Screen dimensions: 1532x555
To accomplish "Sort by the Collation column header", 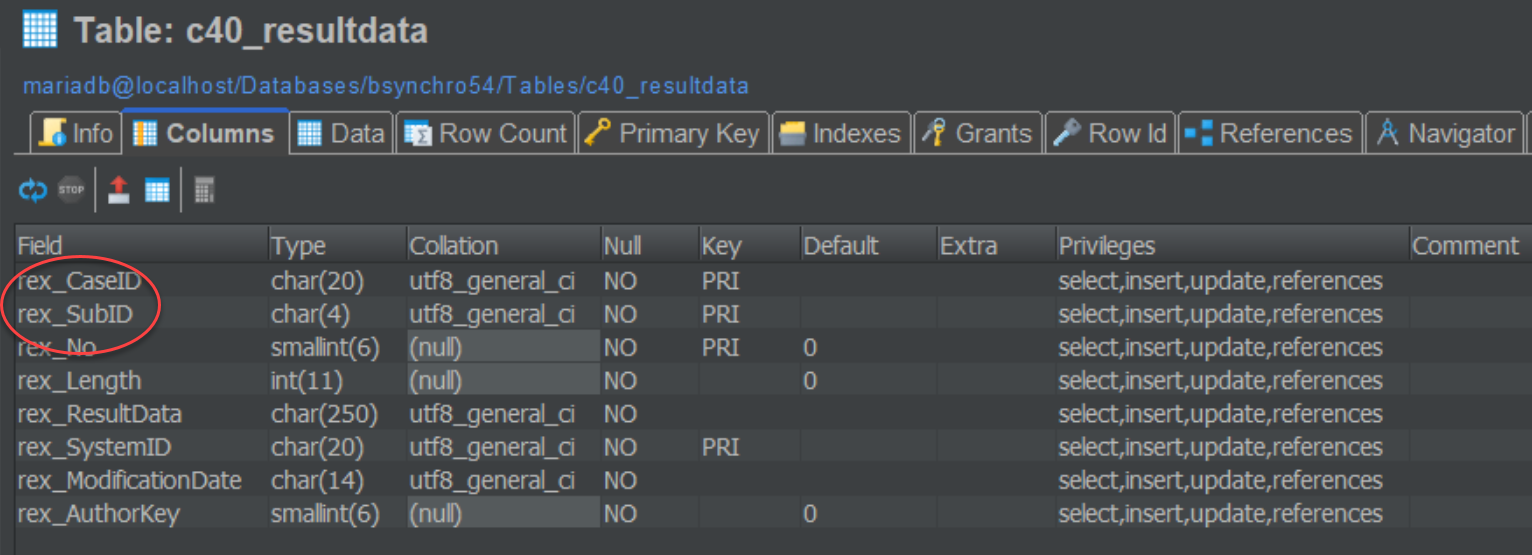I will click(x=503, y=245).
